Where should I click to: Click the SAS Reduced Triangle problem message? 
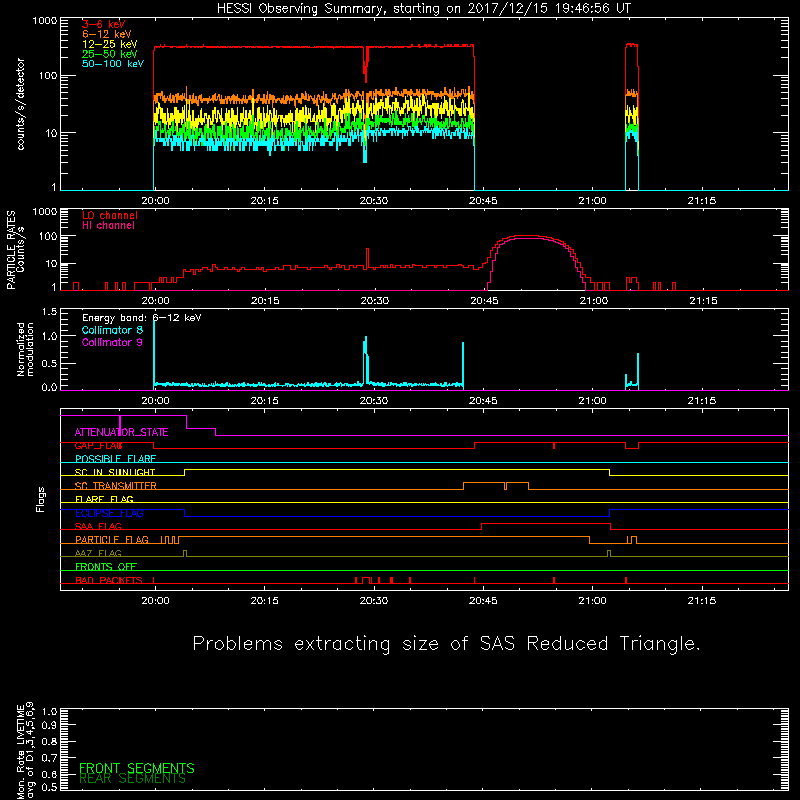click(446, 644)
